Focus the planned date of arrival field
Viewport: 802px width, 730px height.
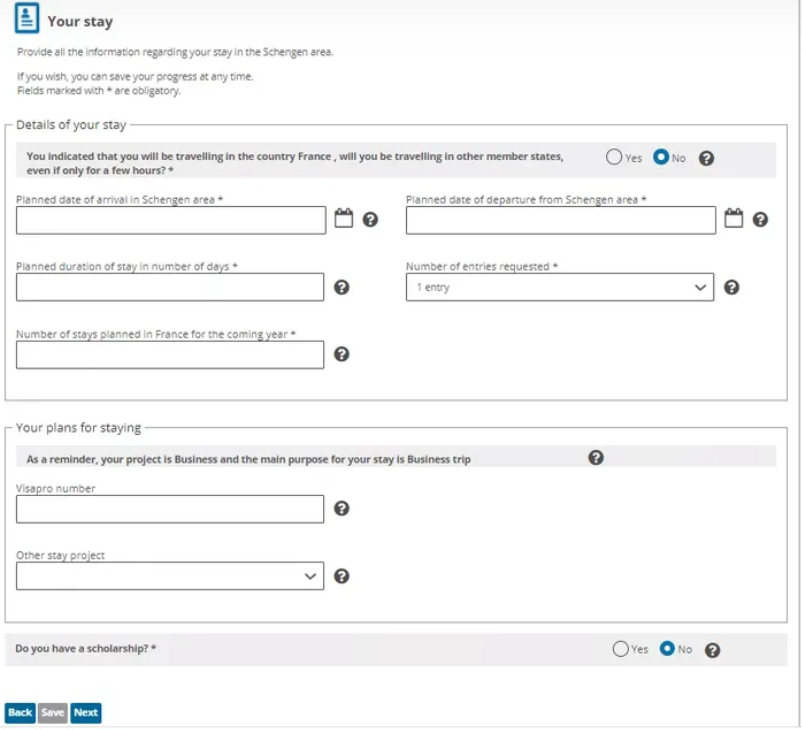(x=171, y=220)
